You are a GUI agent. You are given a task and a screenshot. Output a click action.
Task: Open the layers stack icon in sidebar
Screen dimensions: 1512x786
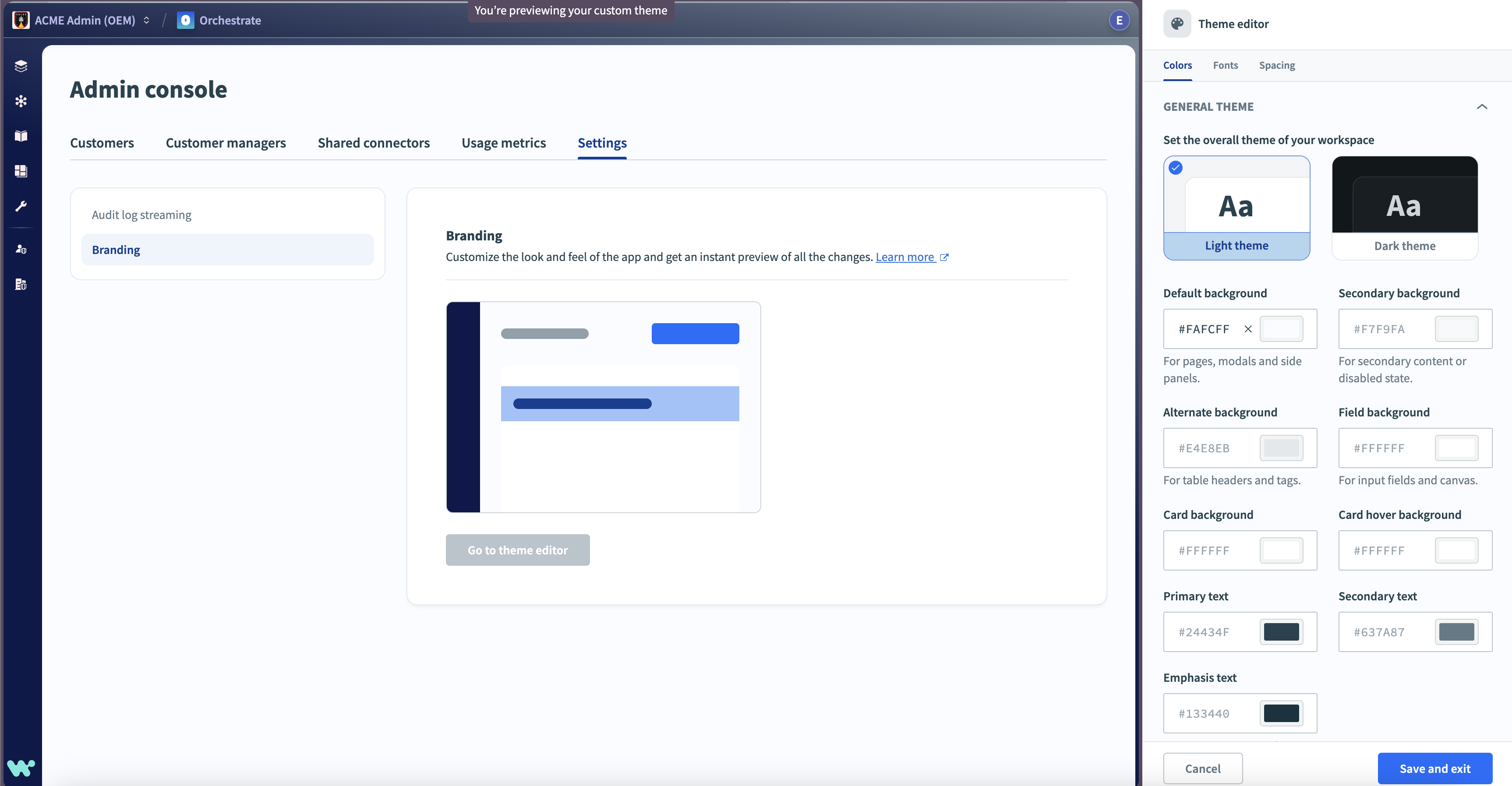point(21,66)
